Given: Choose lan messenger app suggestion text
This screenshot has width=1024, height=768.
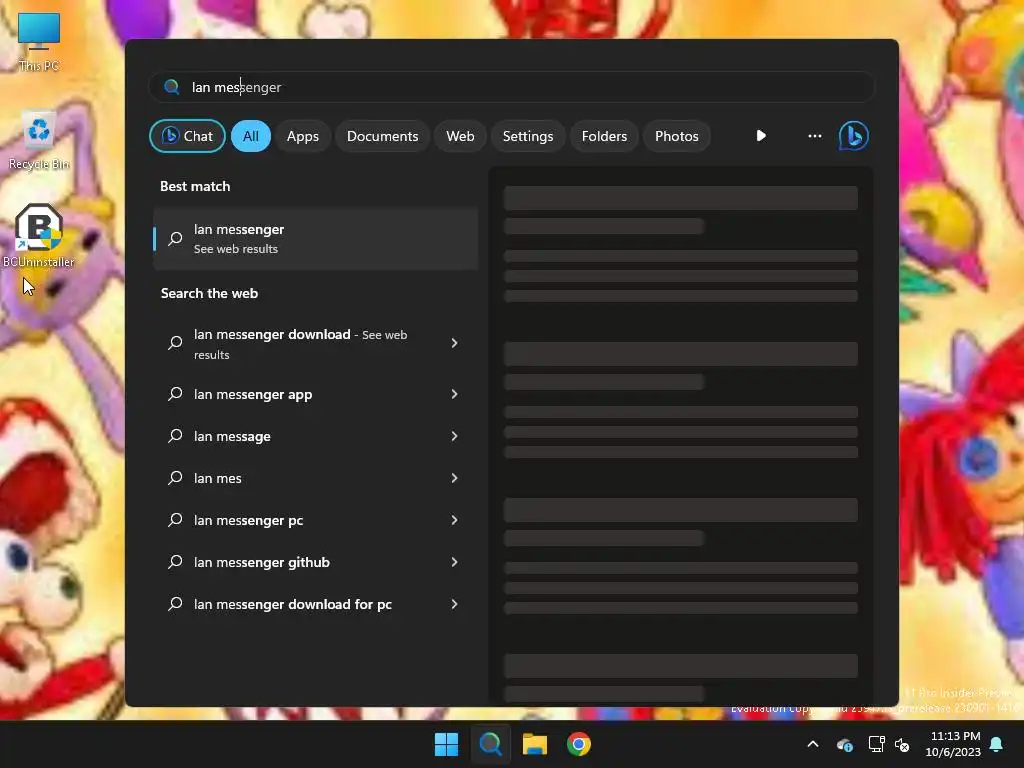Looking at the screenshot, I should coord(253,394).
